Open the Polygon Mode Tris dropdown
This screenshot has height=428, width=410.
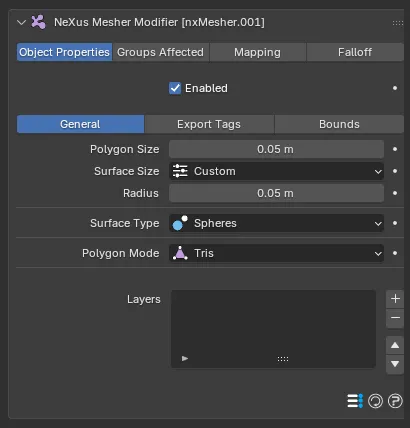(276, 253)
